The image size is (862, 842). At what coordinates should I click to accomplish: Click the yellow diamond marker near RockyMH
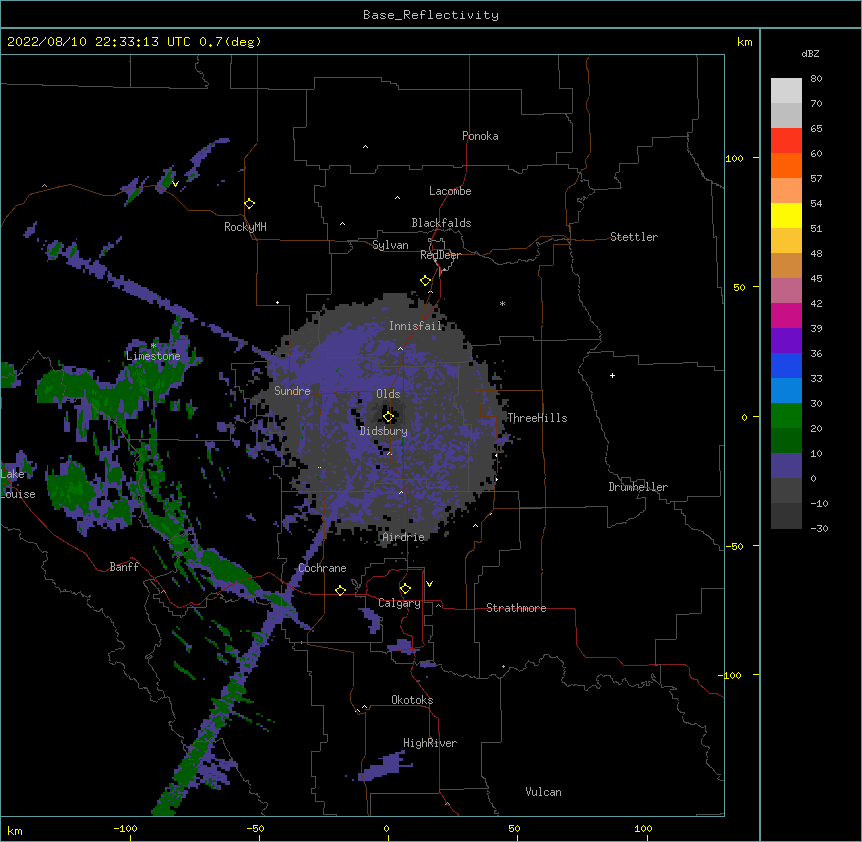[249, 204]
